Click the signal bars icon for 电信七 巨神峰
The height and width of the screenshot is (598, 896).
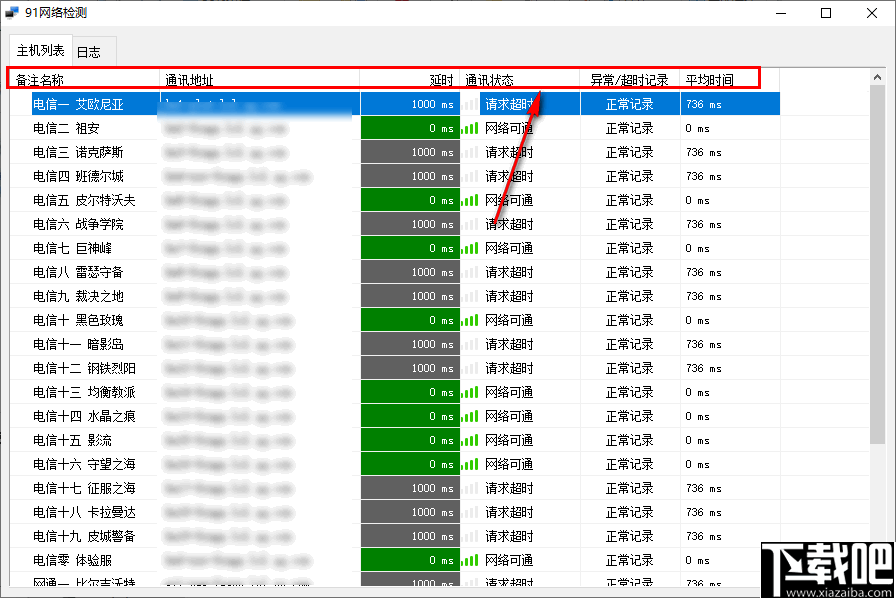[x=470, y=248]
